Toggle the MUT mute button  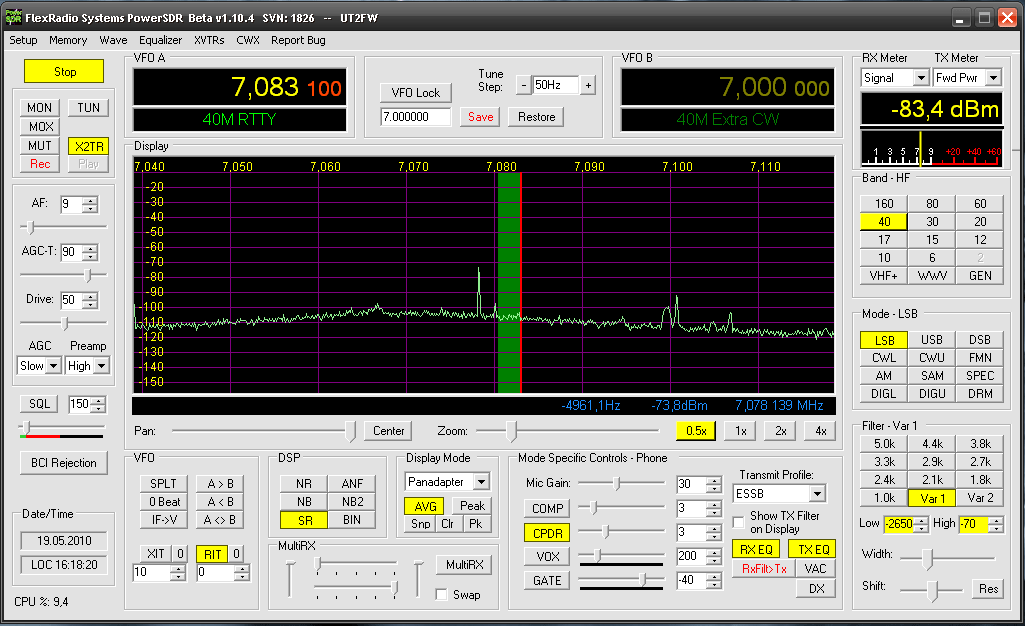pos(40,146)
